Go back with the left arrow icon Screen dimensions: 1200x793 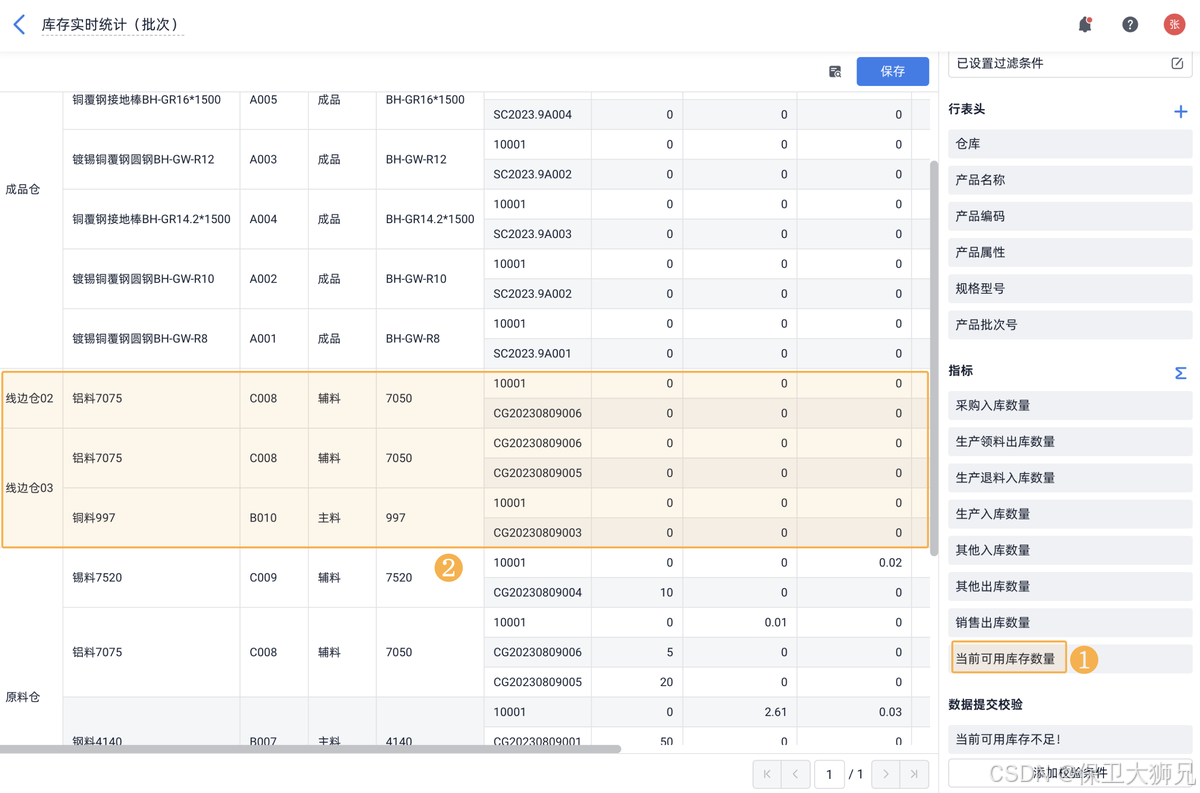19,24
